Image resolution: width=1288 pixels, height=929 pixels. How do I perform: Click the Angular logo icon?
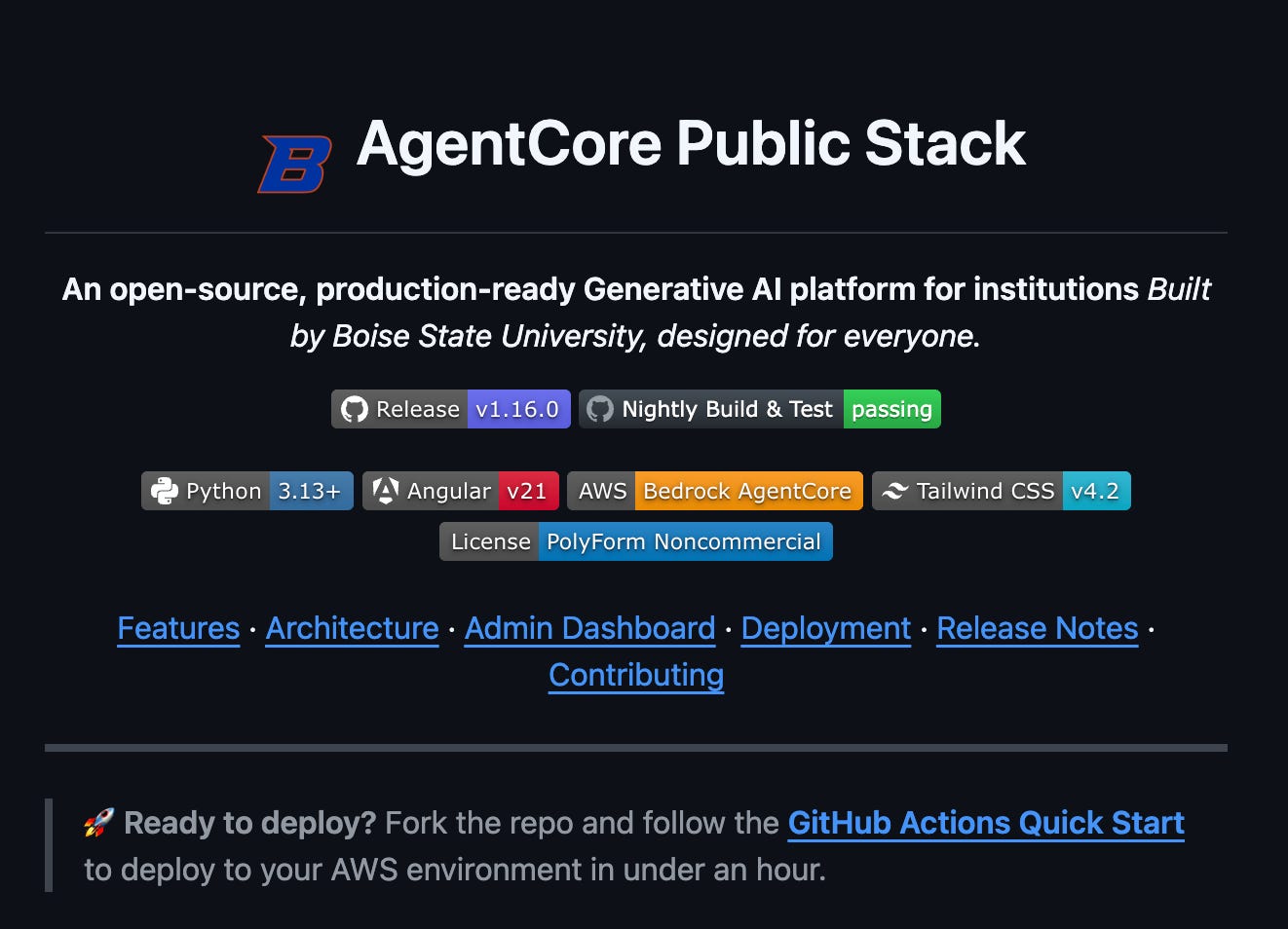(386, 491)
